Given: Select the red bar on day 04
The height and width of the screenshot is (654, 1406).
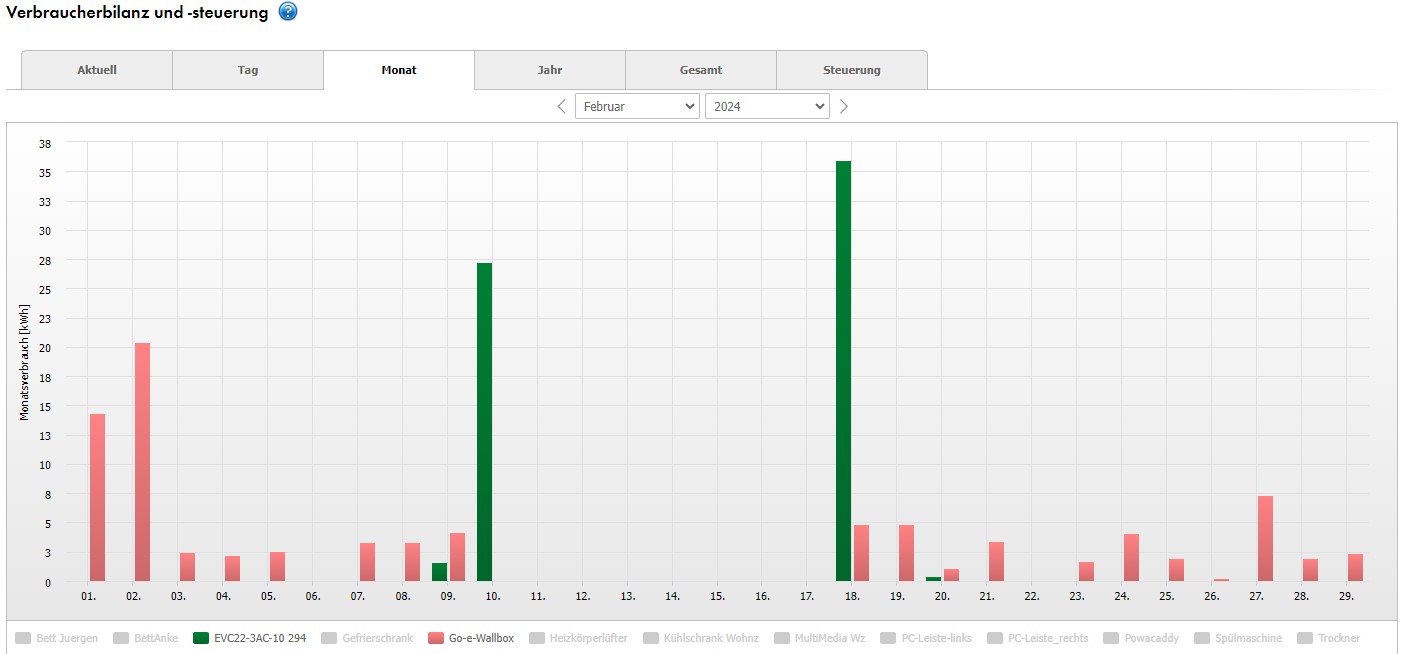Looking at the screenshot, I should coord(232,569).
